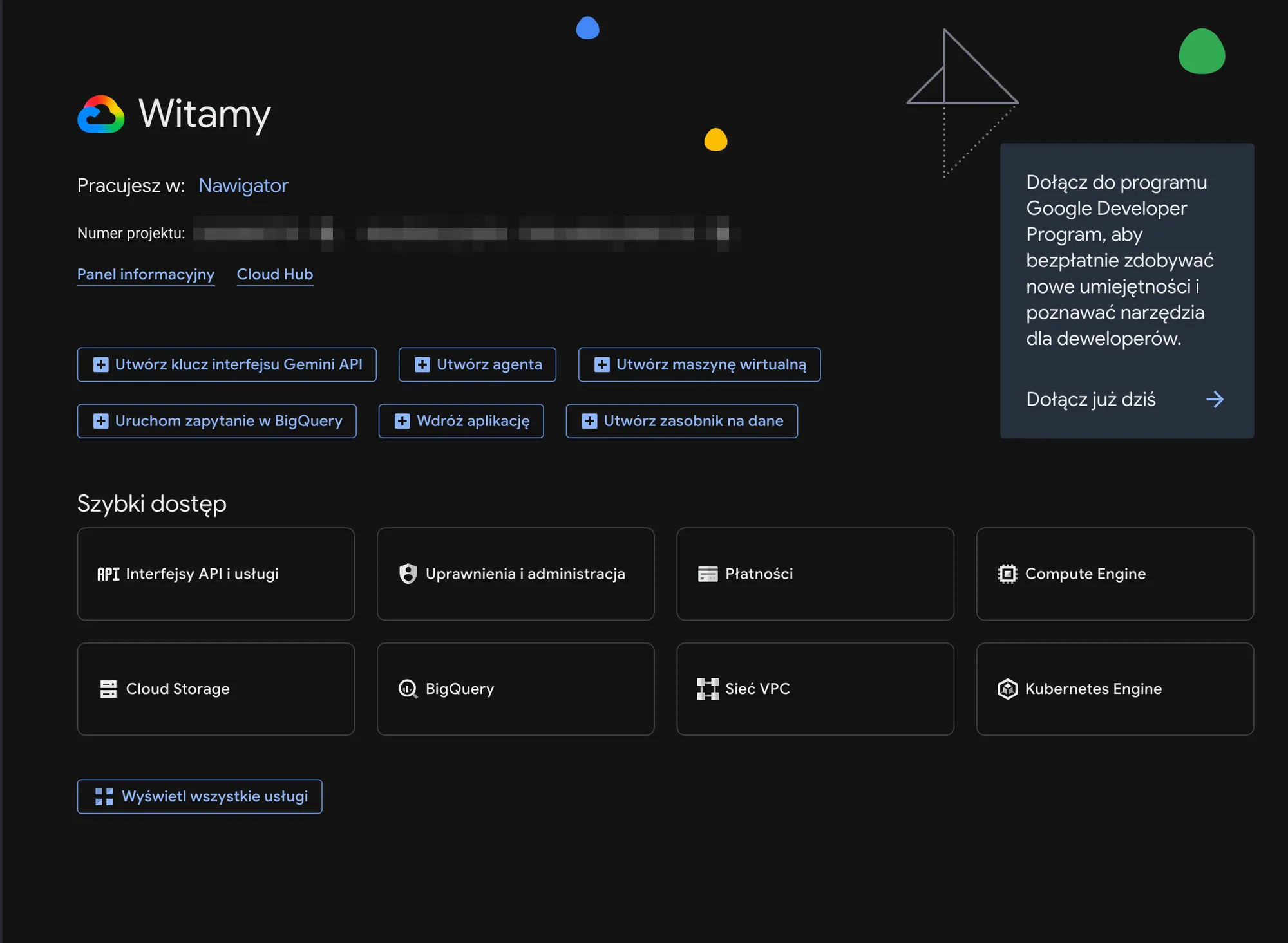Click the Uruchom zapytanie w BigQuery label
The image size is (1288, 943).
pos(229,422)
